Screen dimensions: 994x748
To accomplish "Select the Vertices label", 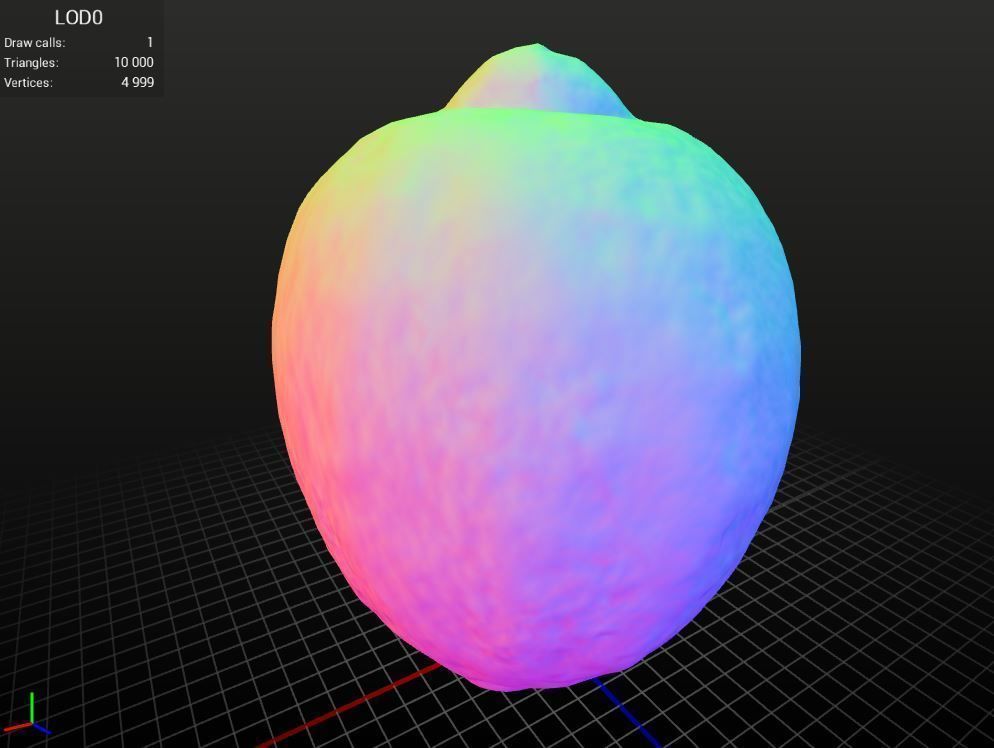I will 29,82.
